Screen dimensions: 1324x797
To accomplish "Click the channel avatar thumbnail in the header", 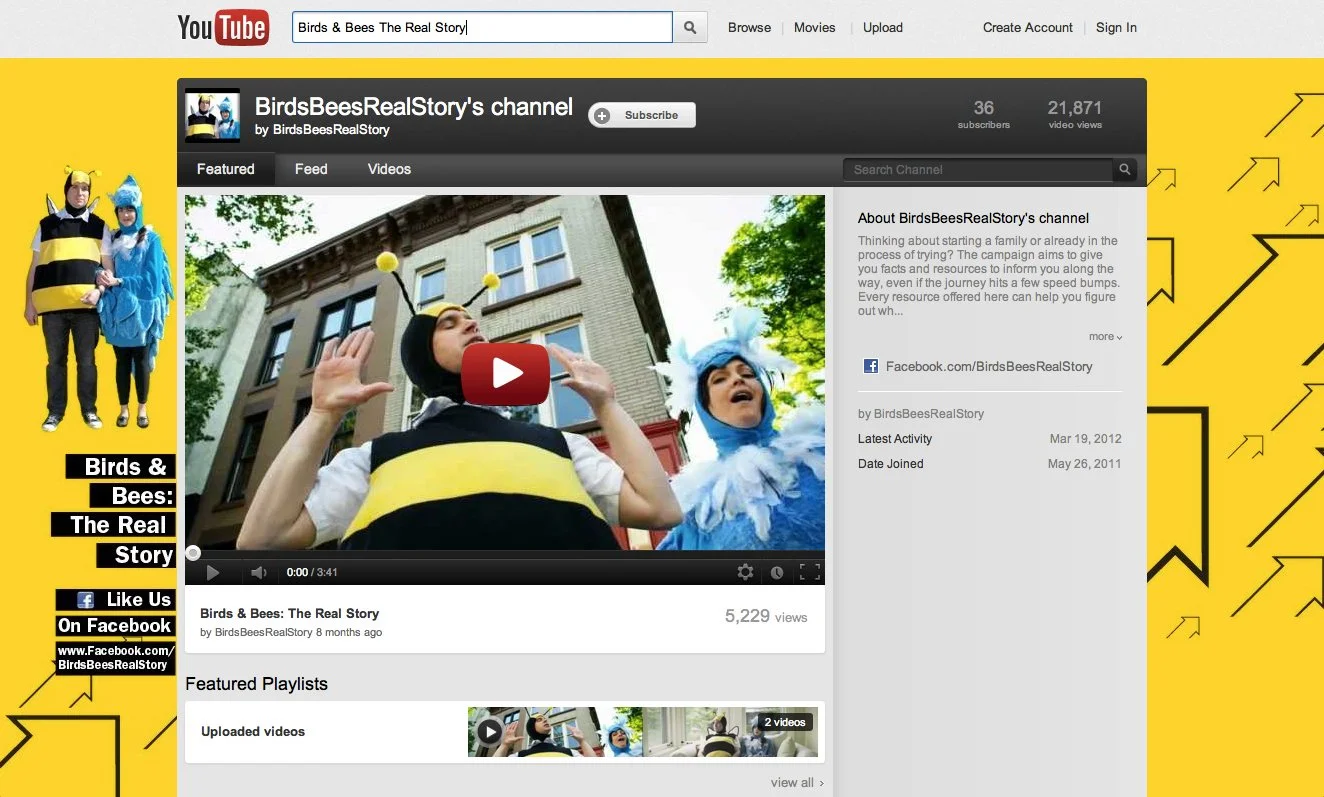I will coord(212,116).
